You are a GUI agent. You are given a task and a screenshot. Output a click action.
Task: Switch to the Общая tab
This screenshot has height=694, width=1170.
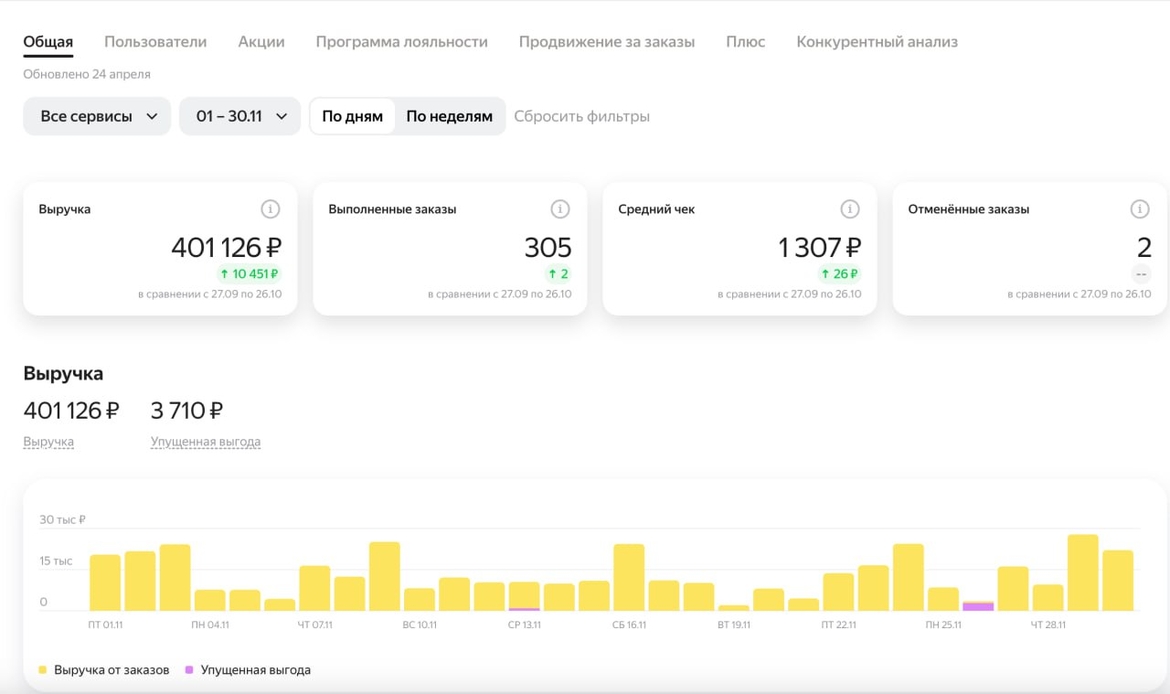tap(48, 42)
